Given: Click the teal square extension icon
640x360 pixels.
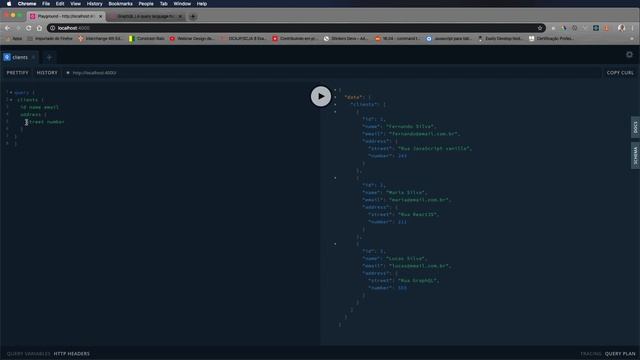Looking at the screenshot, I should pyautogui.click(x=596, y=28).
